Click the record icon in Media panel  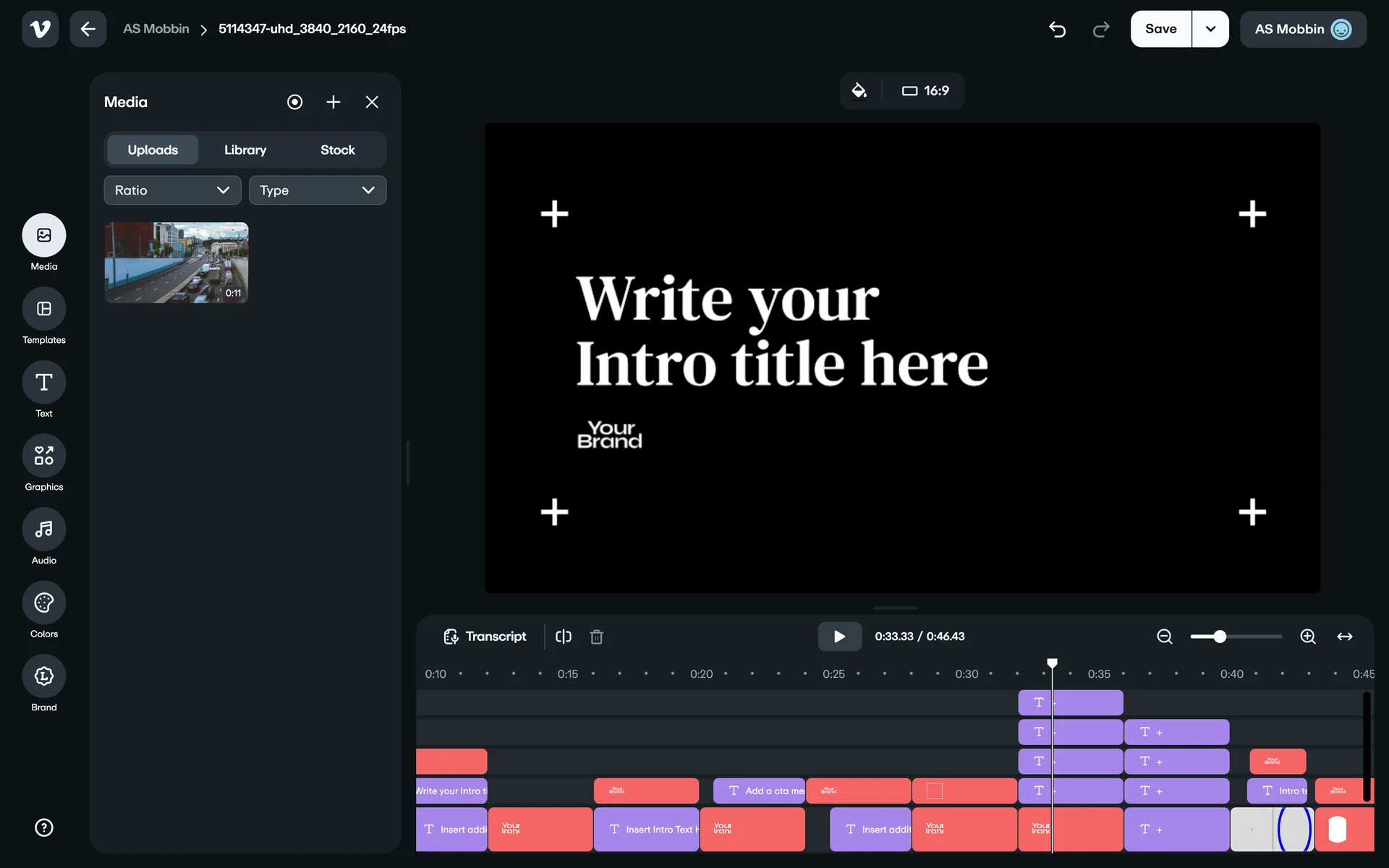pyautogui.click(x=294, y=102)
